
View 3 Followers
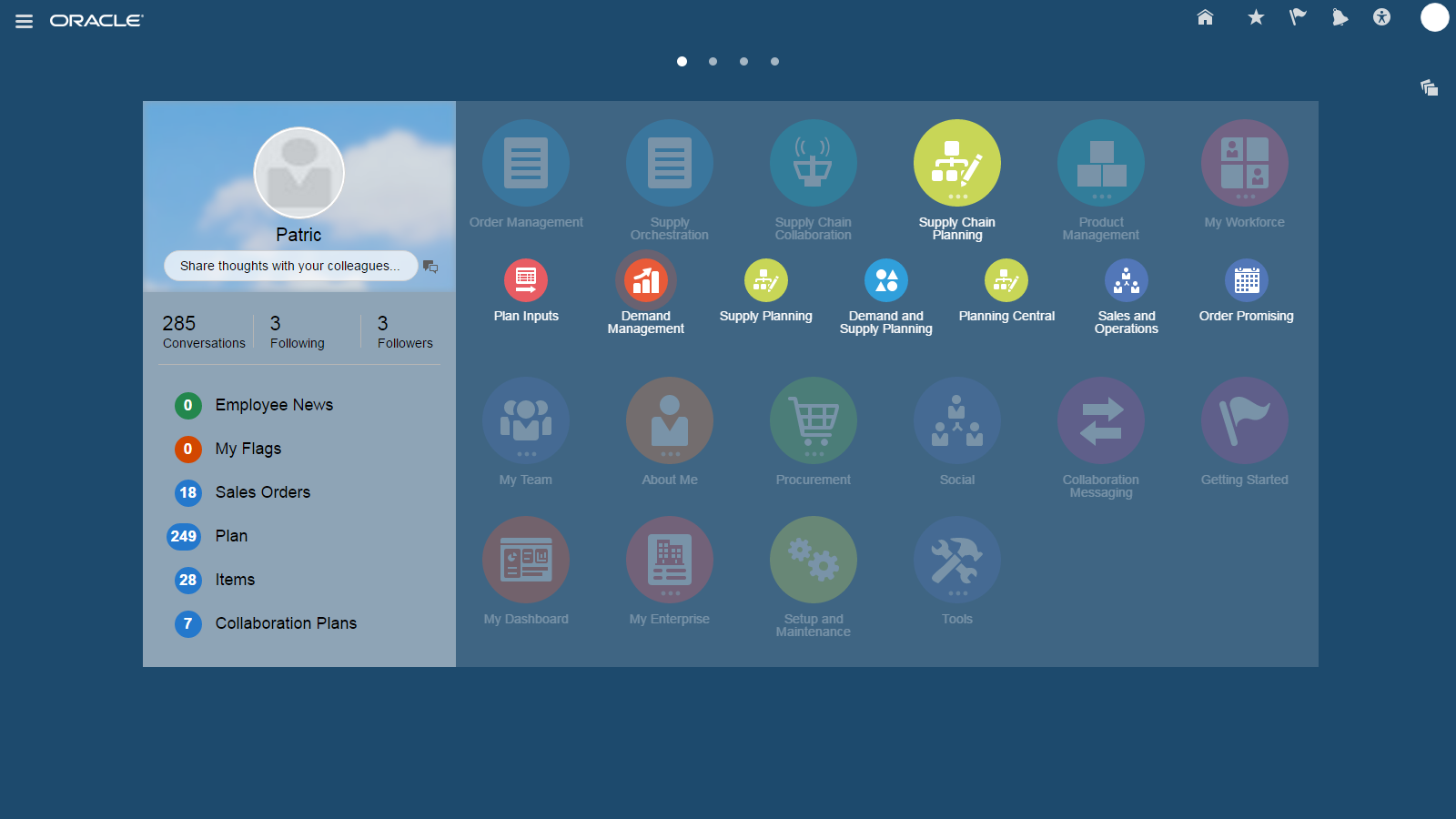(405, 331)
